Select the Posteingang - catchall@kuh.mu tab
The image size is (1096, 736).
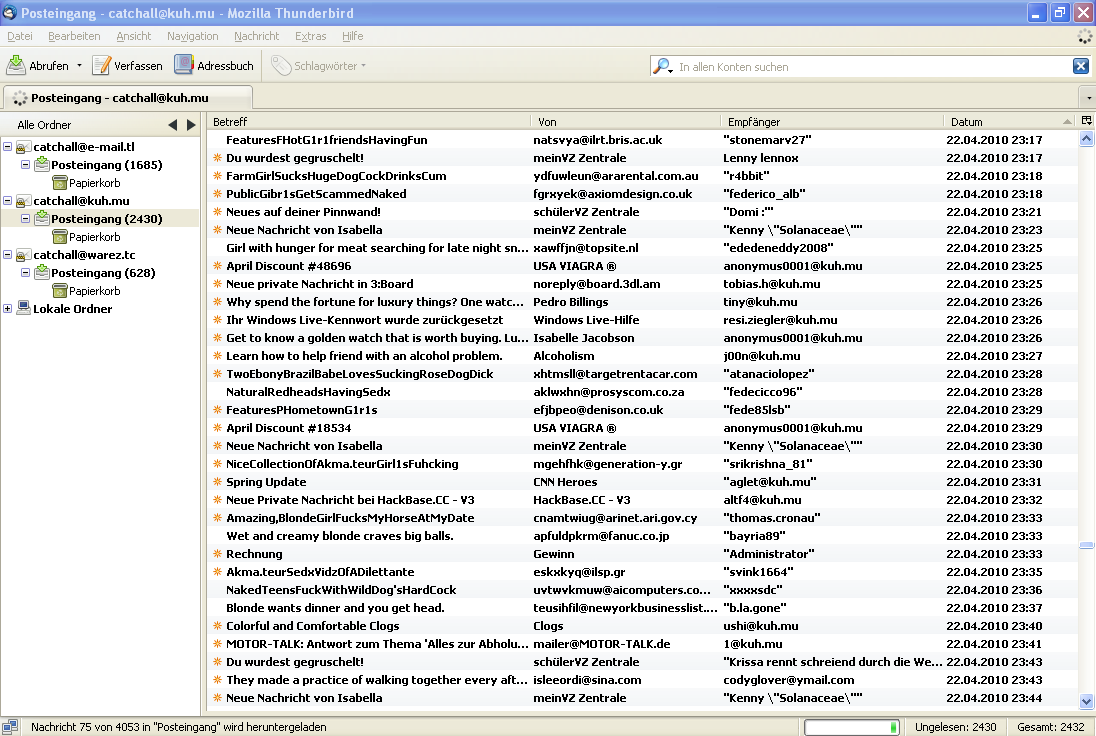tap(127, 98)
